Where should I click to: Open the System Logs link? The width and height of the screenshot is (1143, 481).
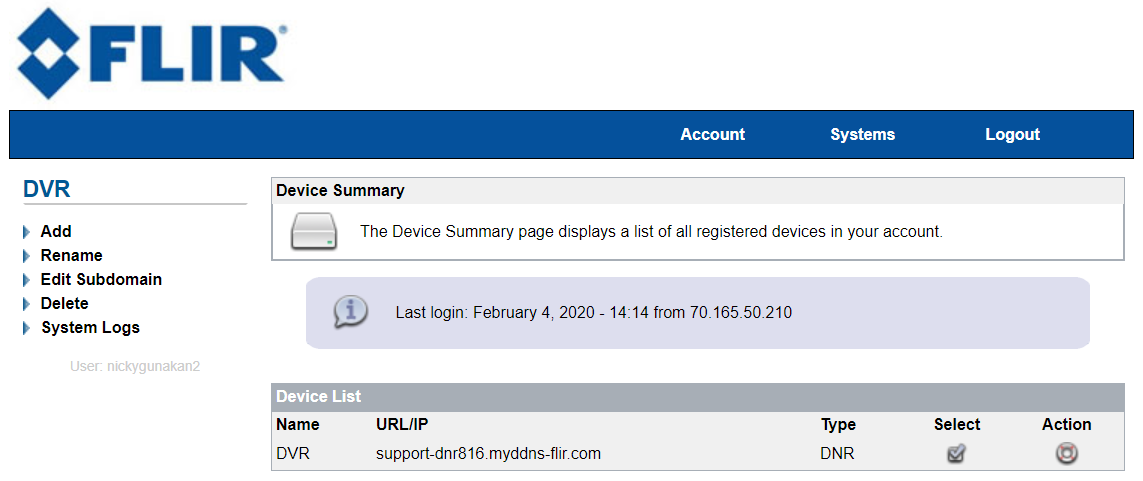pyautogui.click(x=90, y=328)
